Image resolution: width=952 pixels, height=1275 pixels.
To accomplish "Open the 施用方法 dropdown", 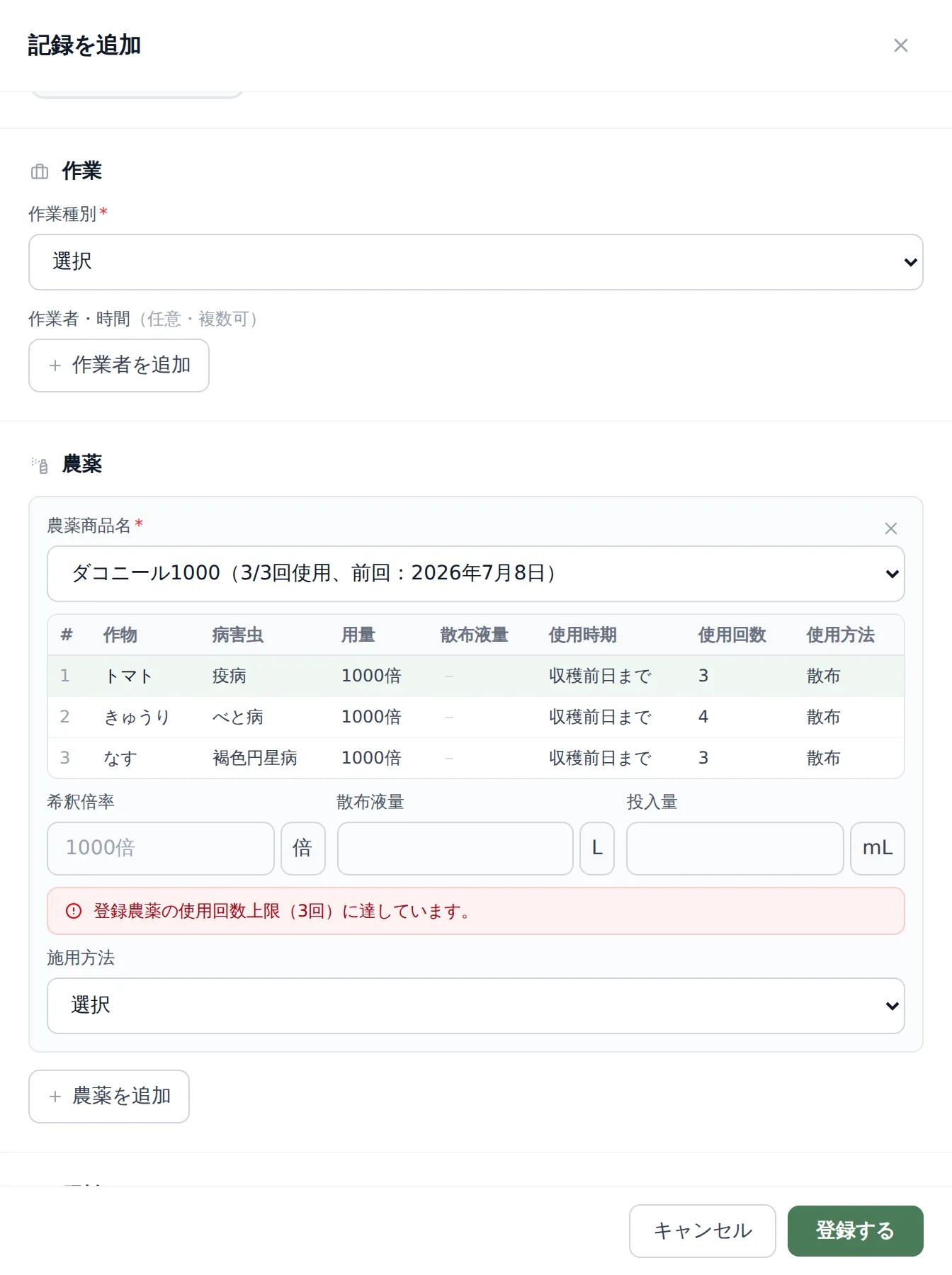I will tap(476, 1006).
